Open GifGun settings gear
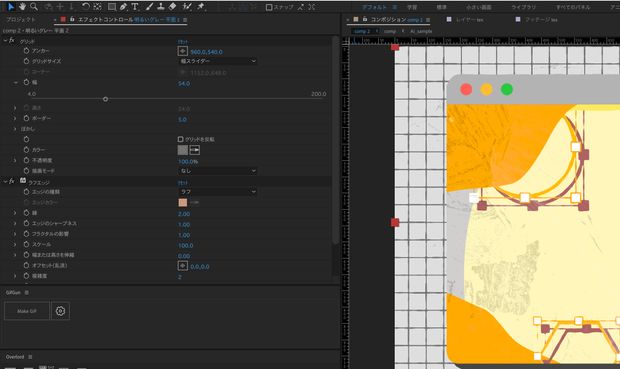 click(x=60, y=311)
